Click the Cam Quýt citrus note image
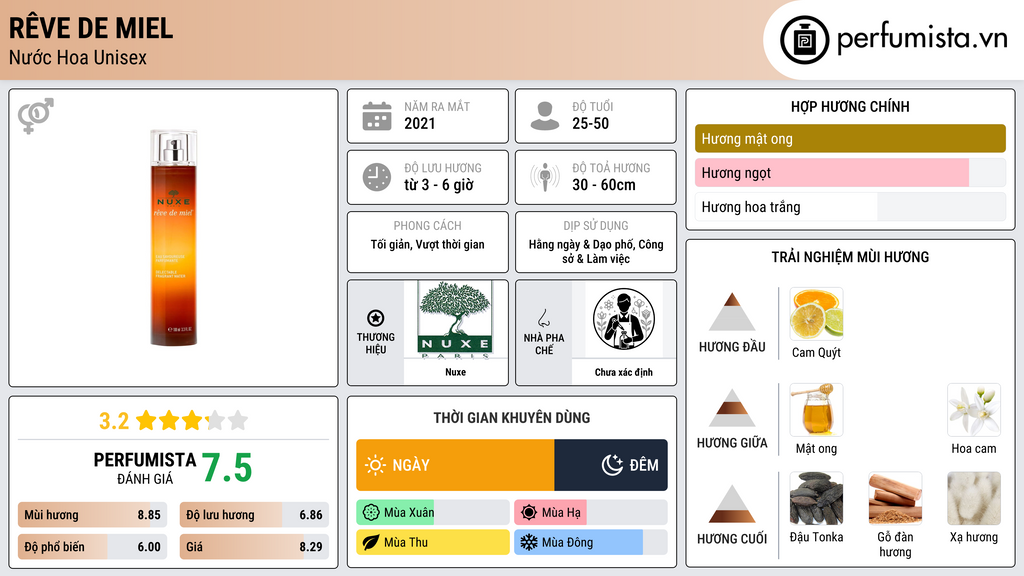 point(816,314)
